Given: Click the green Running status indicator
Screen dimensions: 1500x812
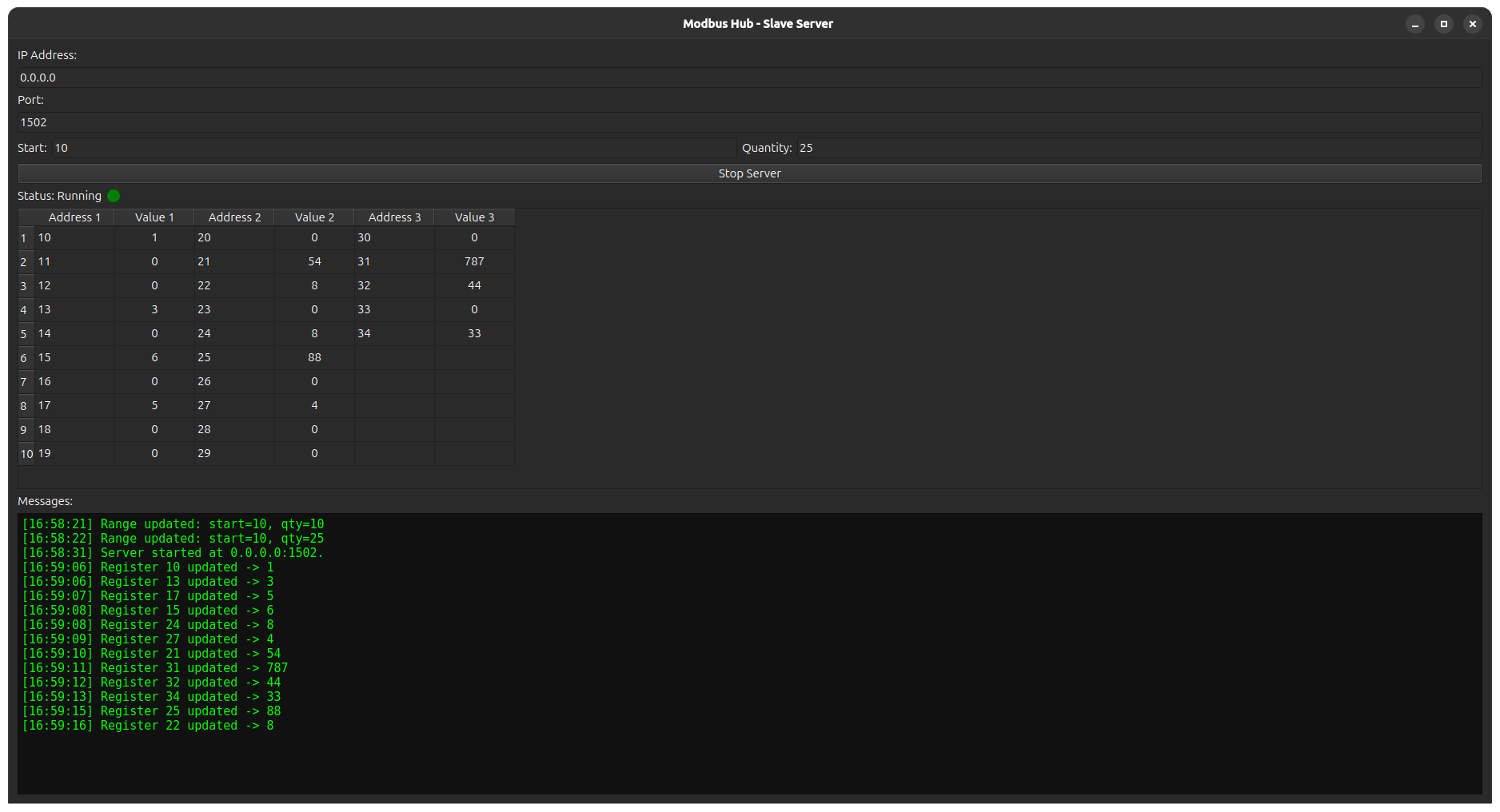Looking at the screenshot, I should [x=113, y=195].
